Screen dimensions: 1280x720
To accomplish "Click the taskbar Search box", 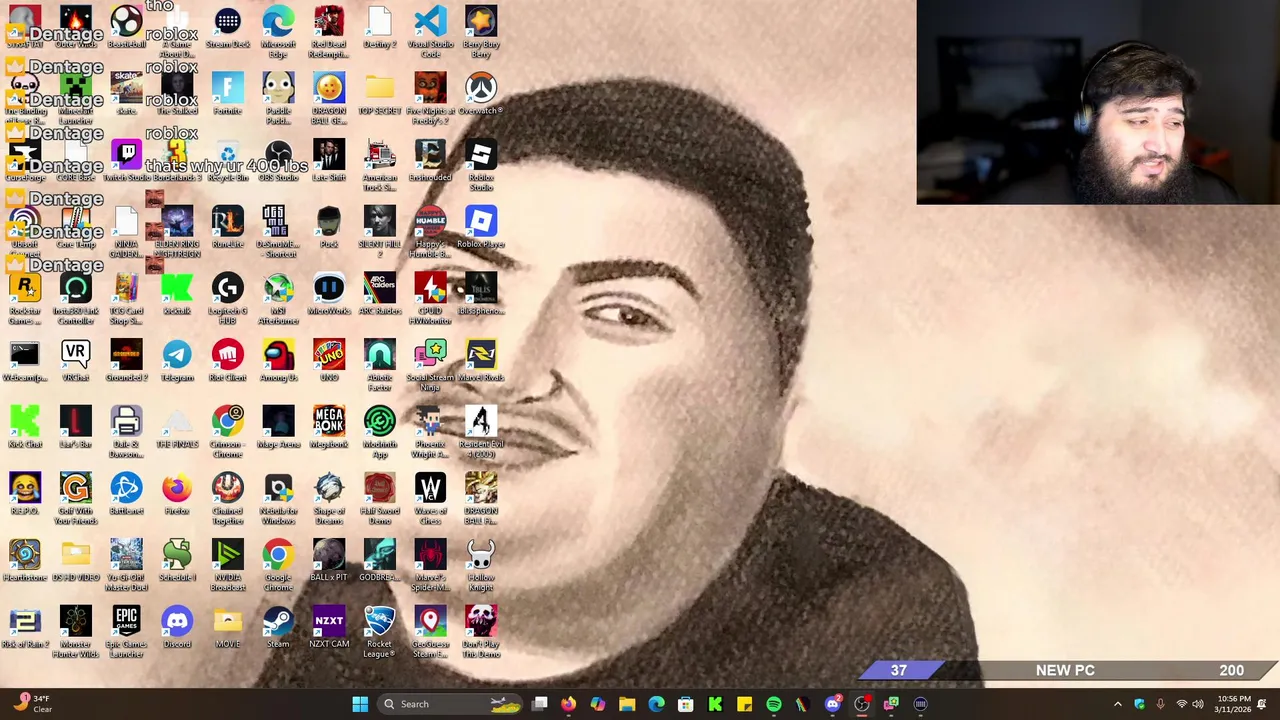I will [448, 704].
